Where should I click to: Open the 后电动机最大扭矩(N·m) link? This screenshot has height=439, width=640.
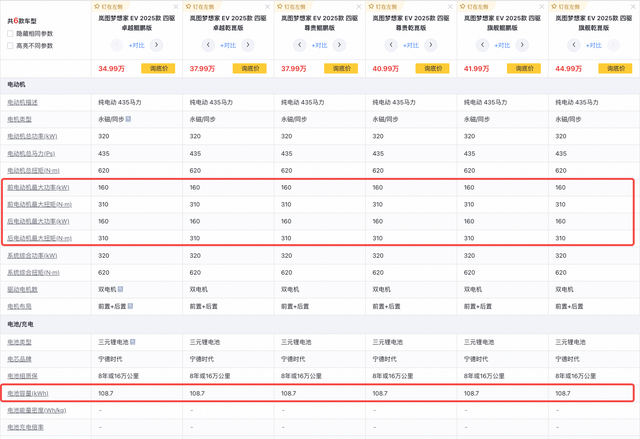tap(40, 238)
